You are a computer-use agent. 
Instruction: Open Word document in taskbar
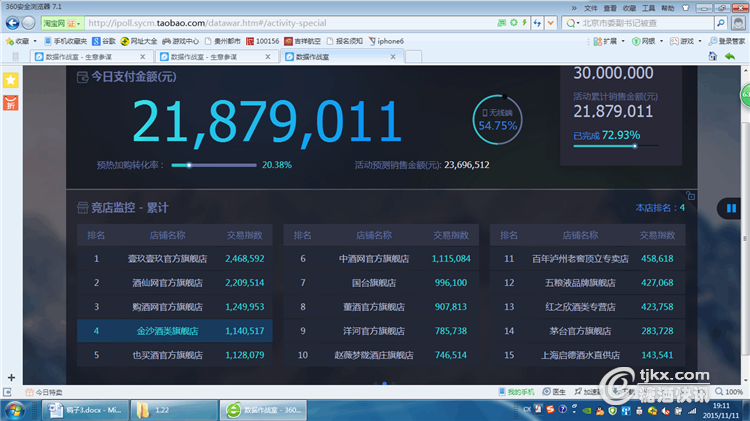86,410
